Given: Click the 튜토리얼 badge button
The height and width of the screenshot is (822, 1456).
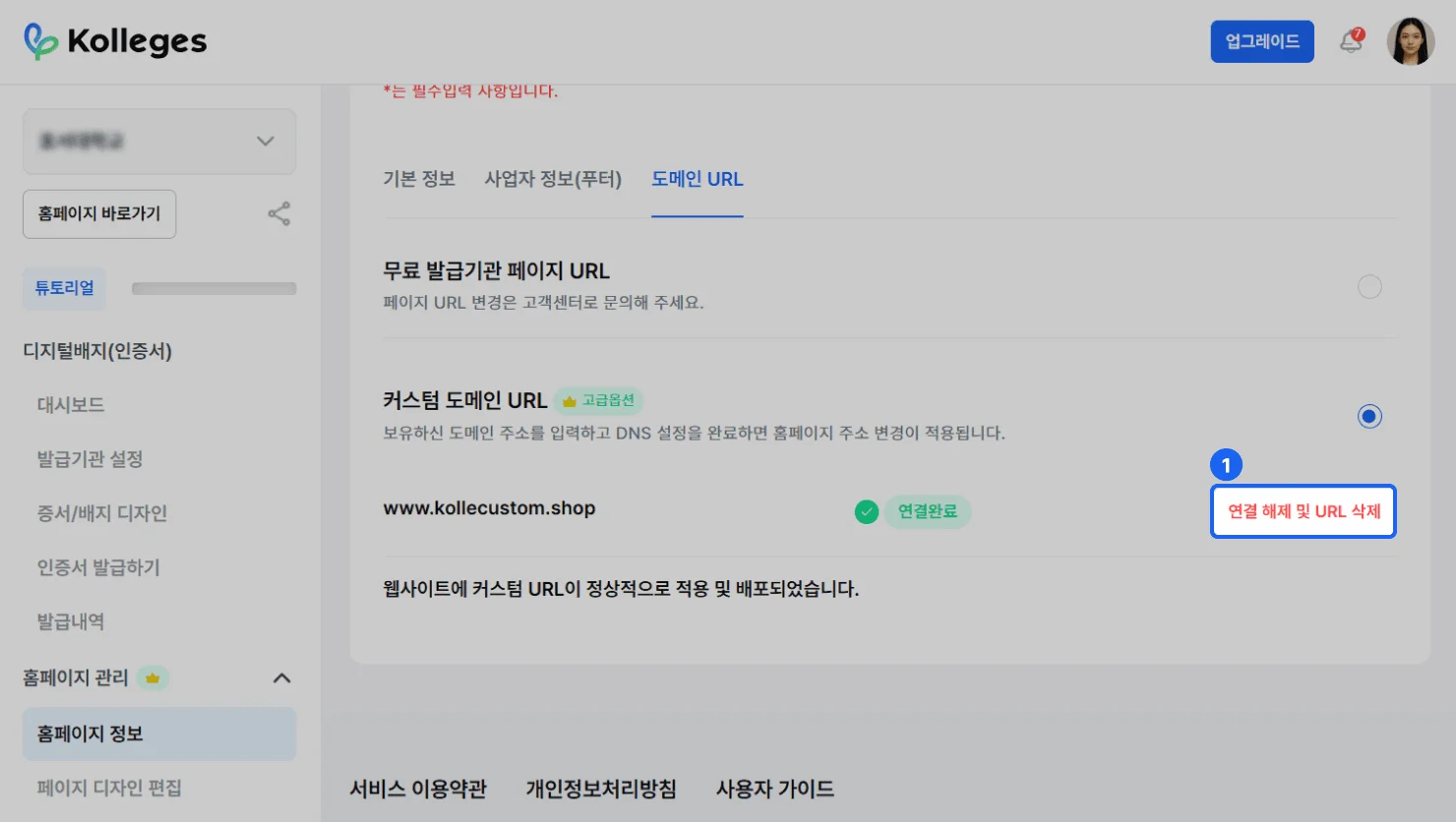Looking at the screenshot, I should [65, 289].
